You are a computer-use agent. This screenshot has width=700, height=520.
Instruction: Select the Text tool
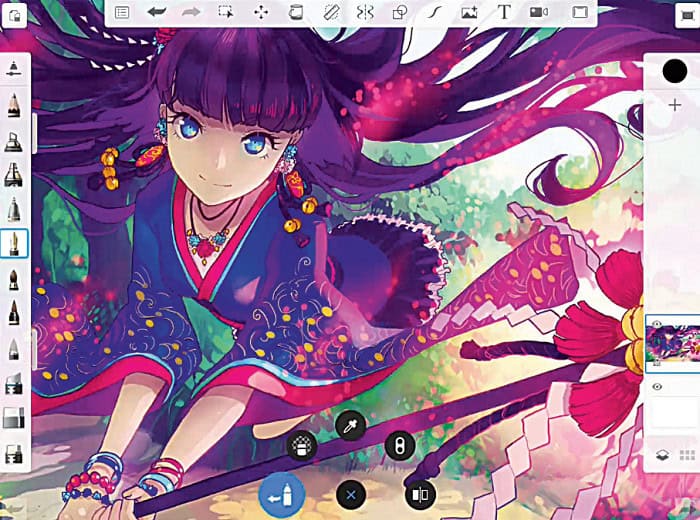coord(504,12)
